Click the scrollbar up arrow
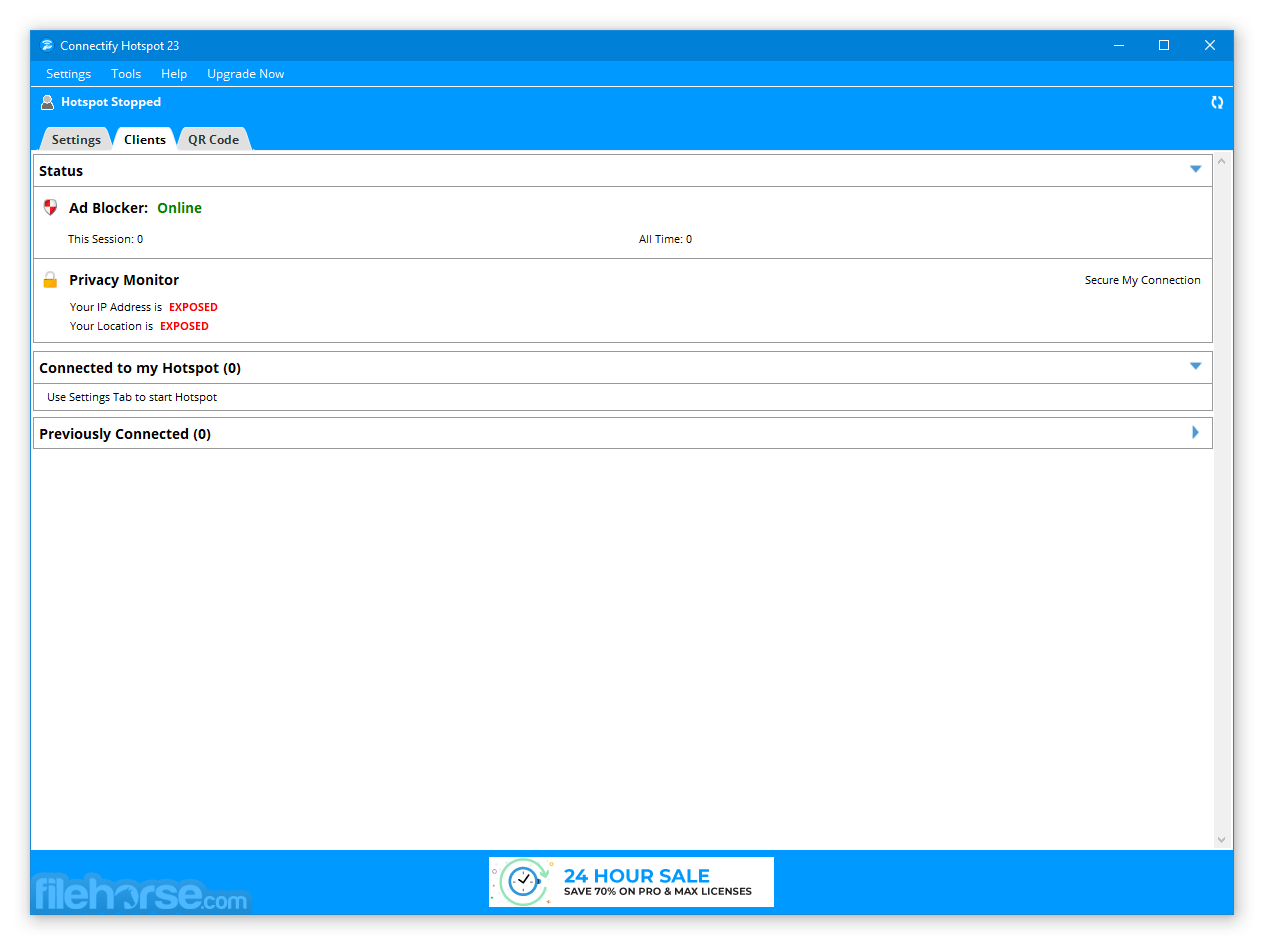The width and height of the screenshot is (1264, 945). tap(1221, 162)
